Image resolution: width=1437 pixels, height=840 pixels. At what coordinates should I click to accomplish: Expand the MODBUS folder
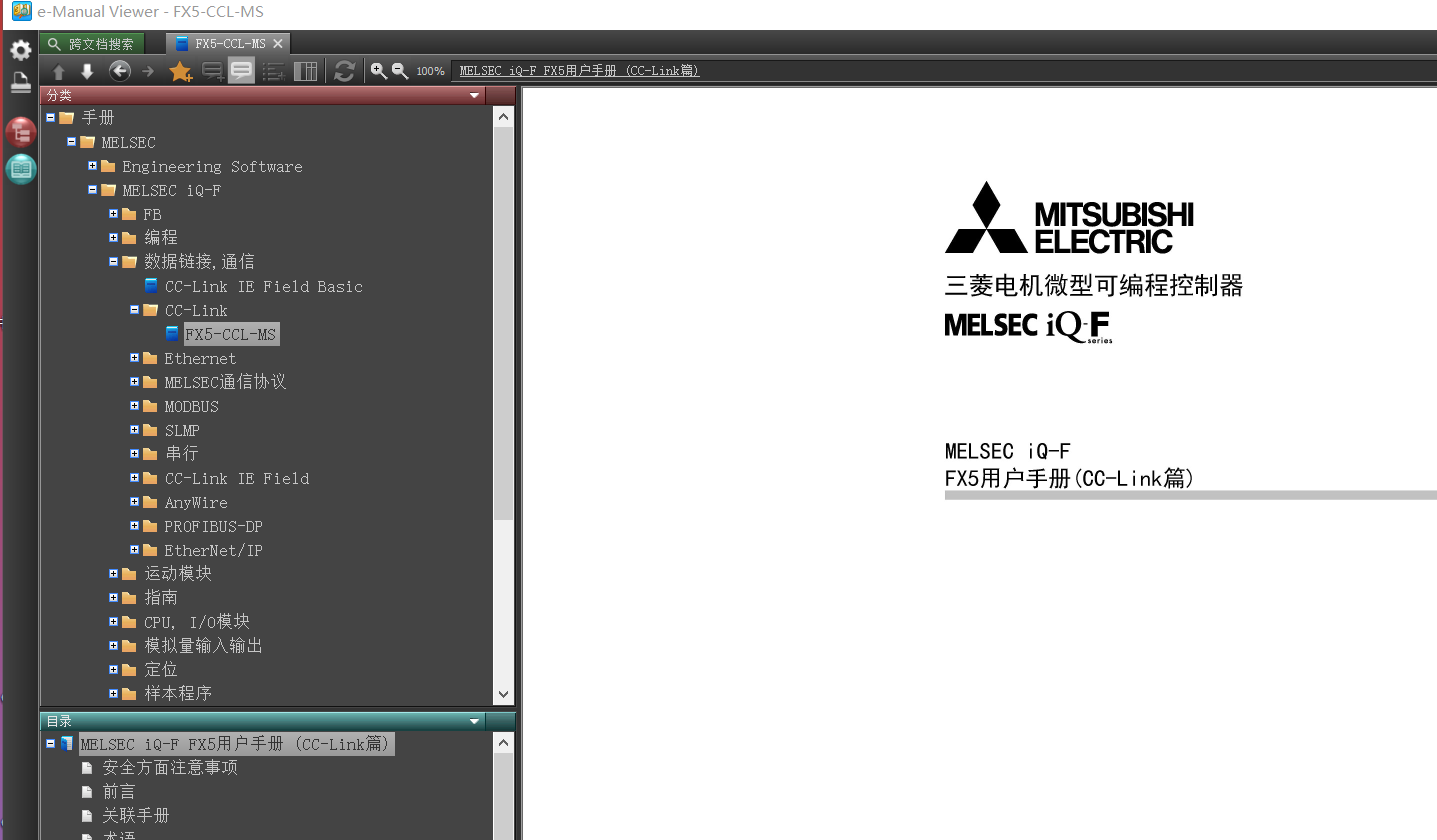134,406
